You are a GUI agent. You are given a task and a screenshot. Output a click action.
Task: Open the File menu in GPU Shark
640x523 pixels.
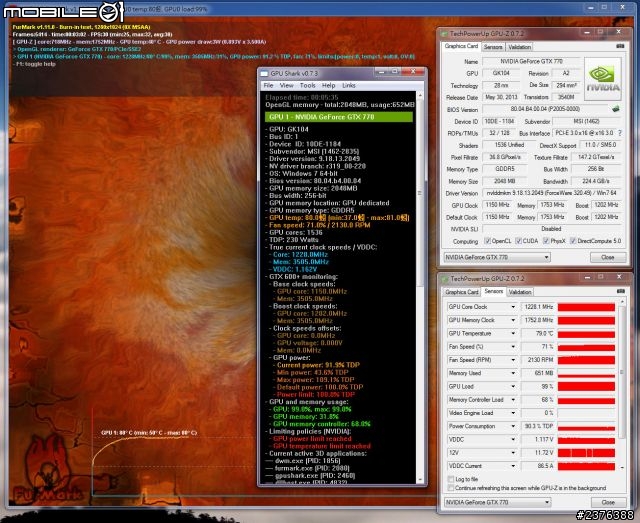coord(268,85)
